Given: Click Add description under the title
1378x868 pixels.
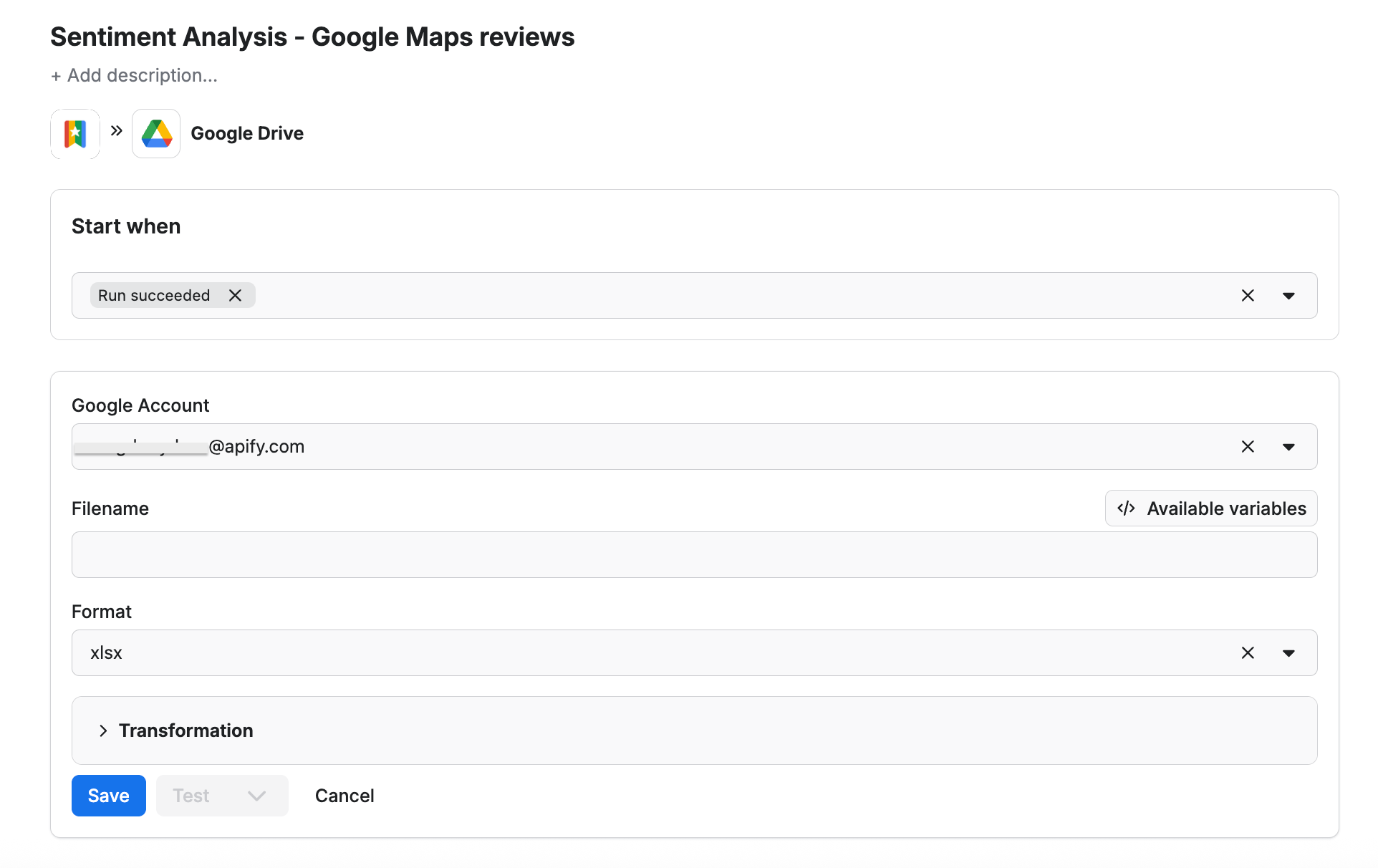Looking at the screenshot, I should click(133, 74).
